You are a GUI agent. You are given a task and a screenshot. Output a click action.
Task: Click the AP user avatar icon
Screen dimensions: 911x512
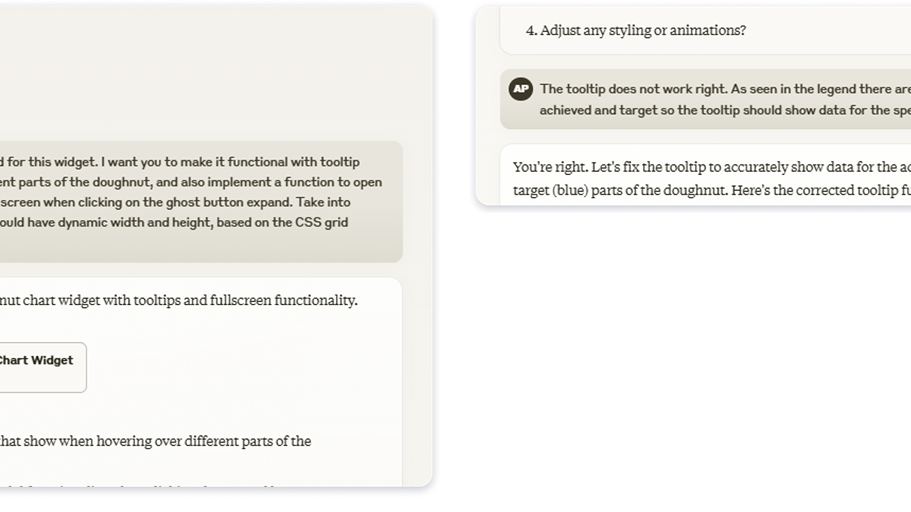[521, 89]
